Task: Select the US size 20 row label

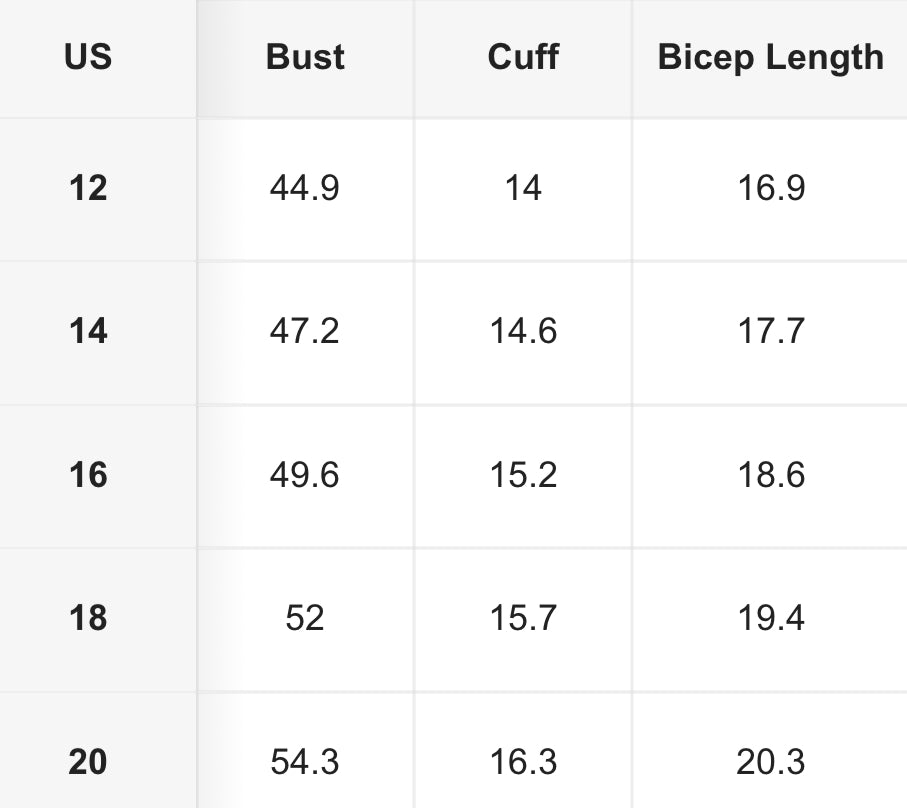Action: pos(88,762)
